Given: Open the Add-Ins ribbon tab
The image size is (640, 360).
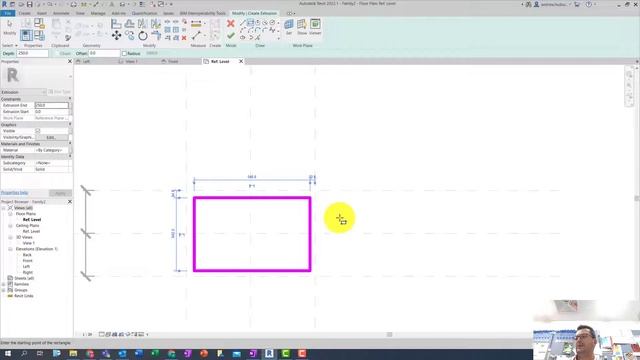Looking at the screenshot, I should click(x=119, y=13).
